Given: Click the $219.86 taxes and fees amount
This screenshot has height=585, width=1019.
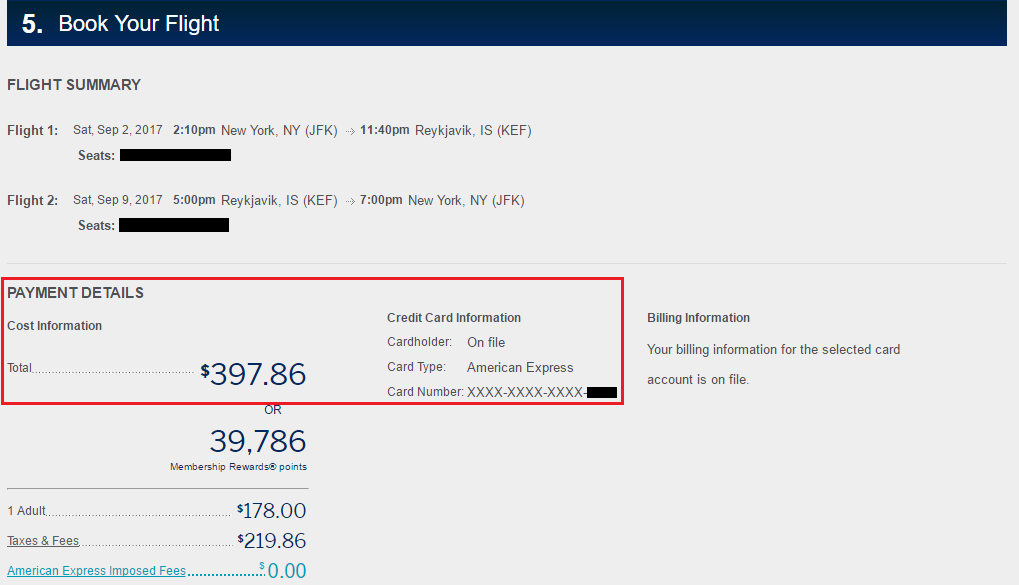Looking at the screenshot, I should pyautogui.click(x=272, y=541).
